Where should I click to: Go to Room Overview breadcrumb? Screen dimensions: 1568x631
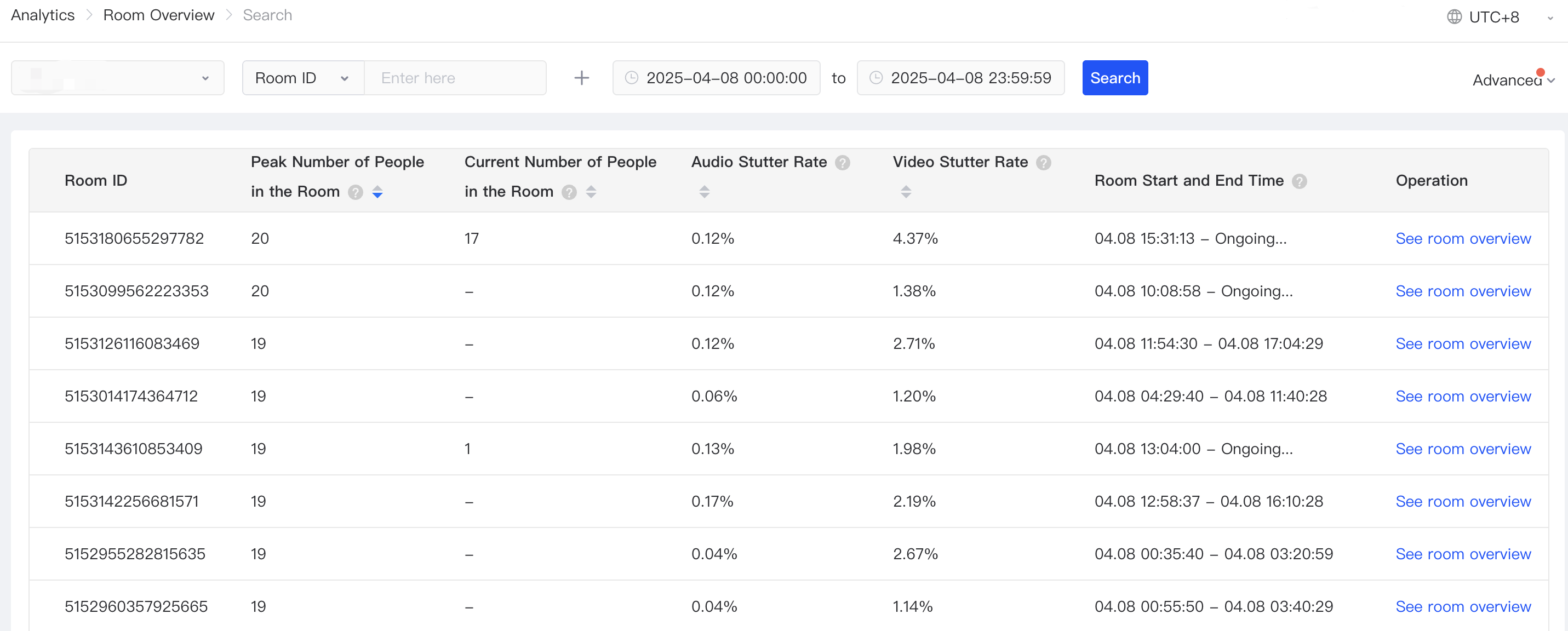[x=158, y=15]
